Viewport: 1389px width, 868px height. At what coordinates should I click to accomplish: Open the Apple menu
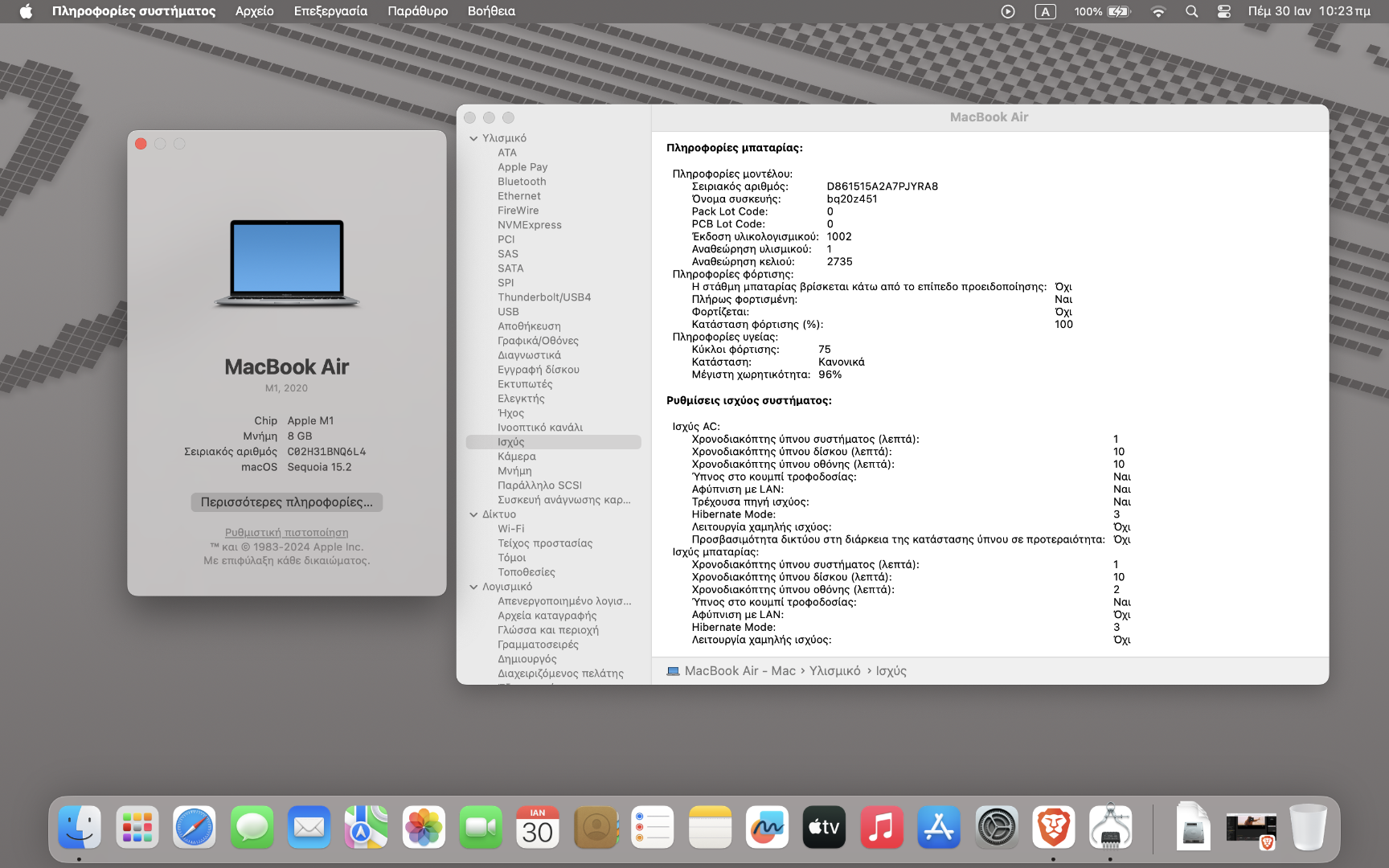click(x=26, y=11)
